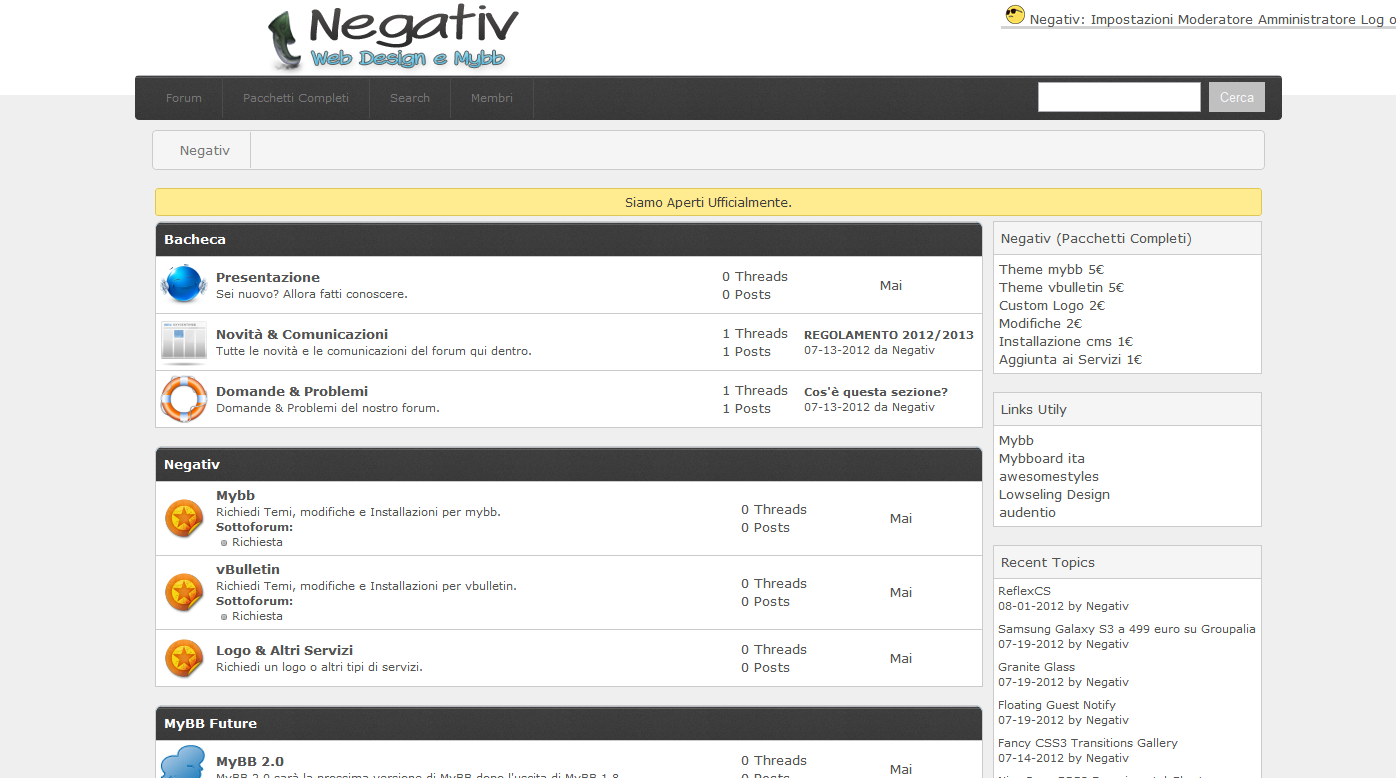
Task: Click the blue globe Presentazione forum icon
Action: click(183, 284)
